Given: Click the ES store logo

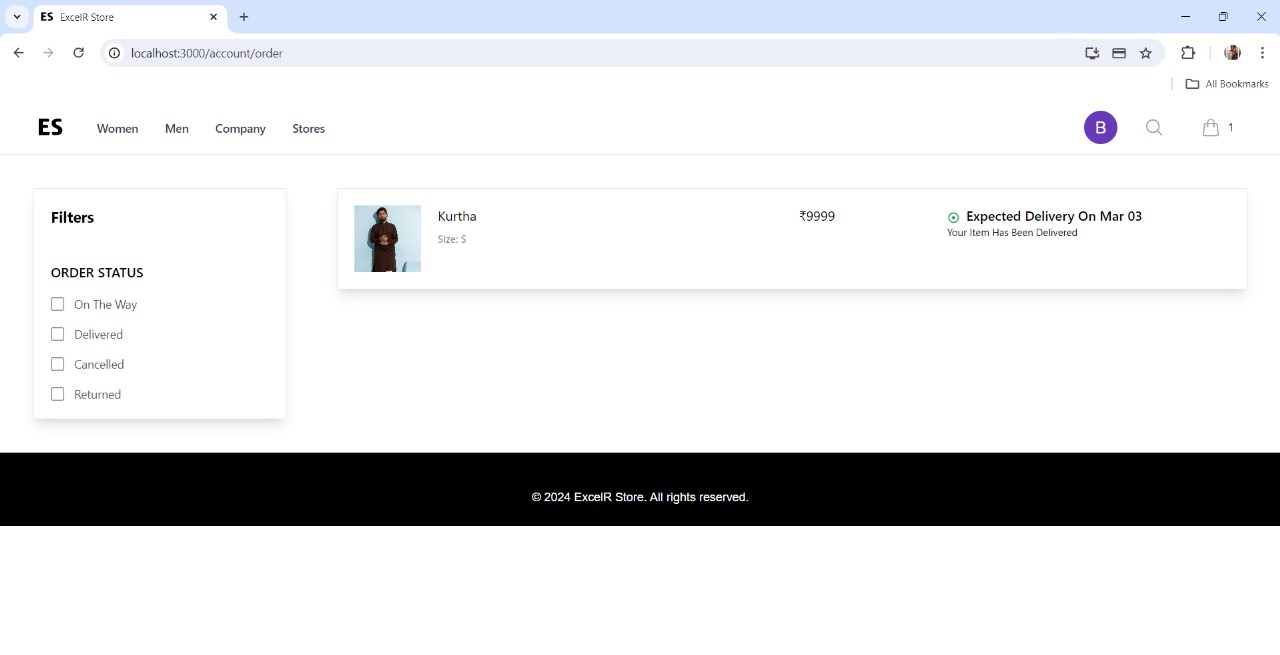Looking at the screenshot, I should (50, 127).
